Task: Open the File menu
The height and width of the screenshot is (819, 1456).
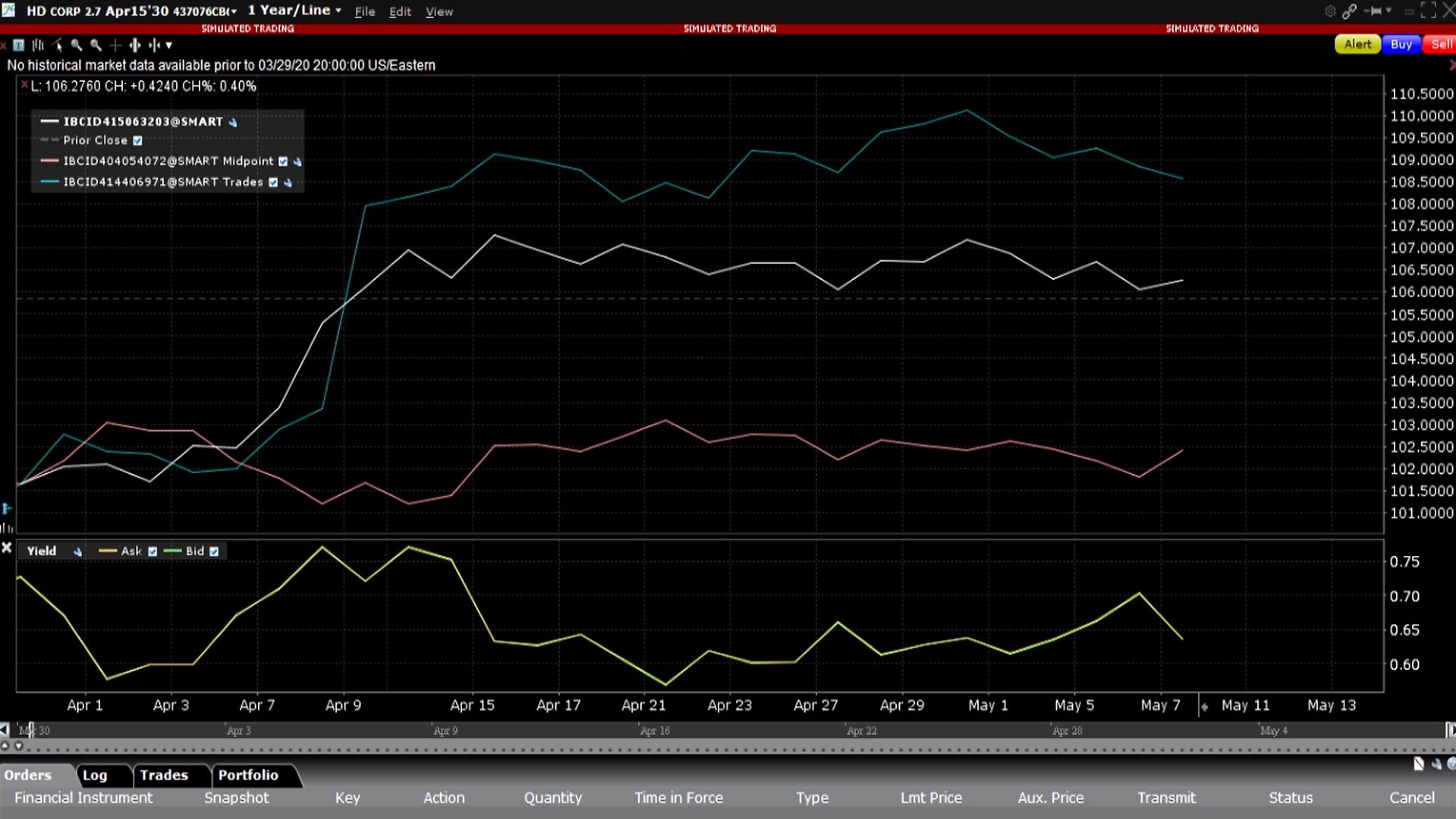Action: point(364,11)
